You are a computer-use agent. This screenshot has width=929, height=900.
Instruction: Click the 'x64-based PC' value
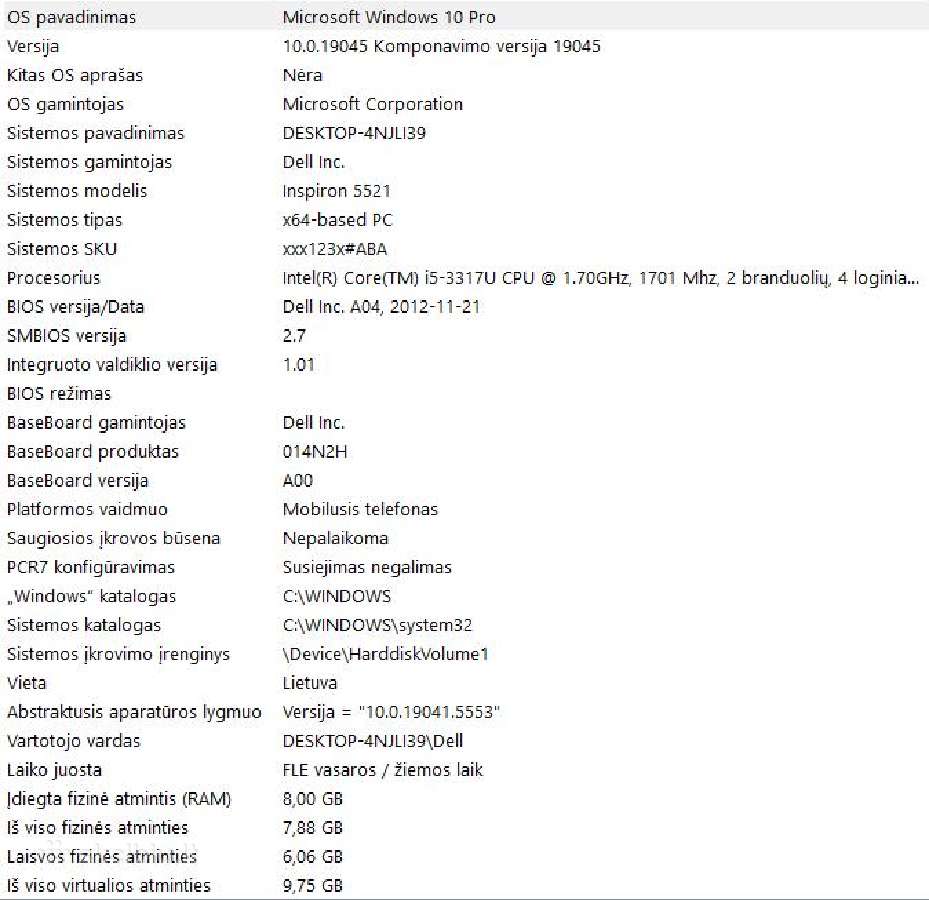[x=338, y=220]
